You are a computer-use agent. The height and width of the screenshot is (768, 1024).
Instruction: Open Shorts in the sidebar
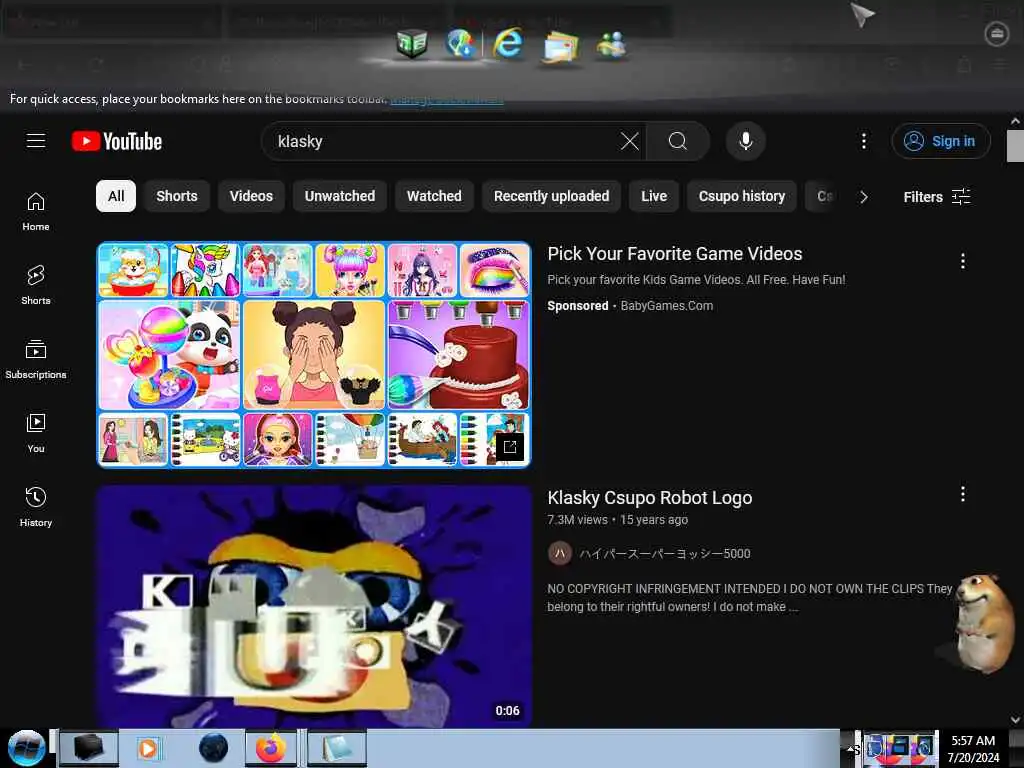coord(36,285)
